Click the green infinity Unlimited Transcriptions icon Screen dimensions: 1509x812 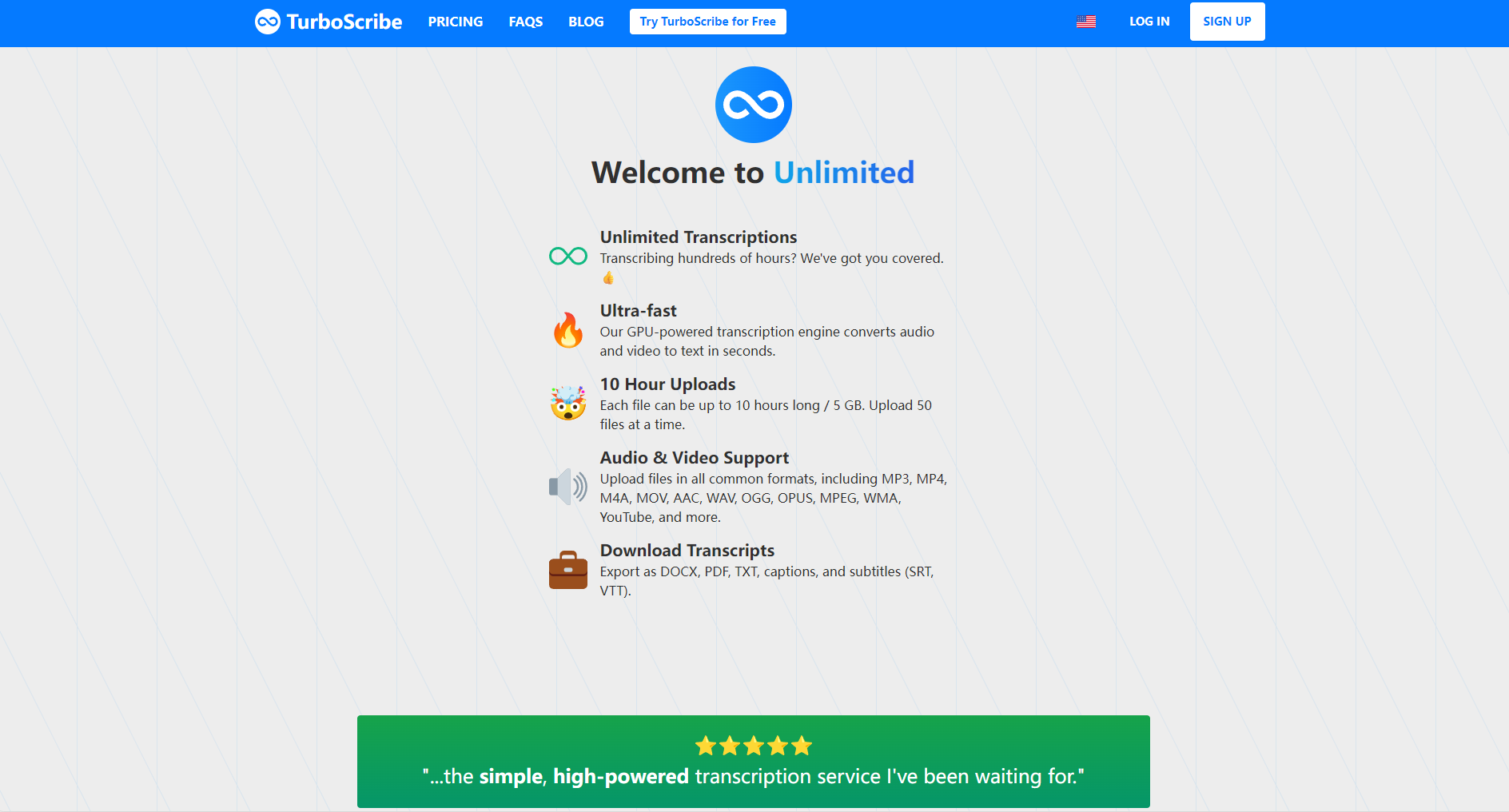pyautogui.click(x=568, y=256)
